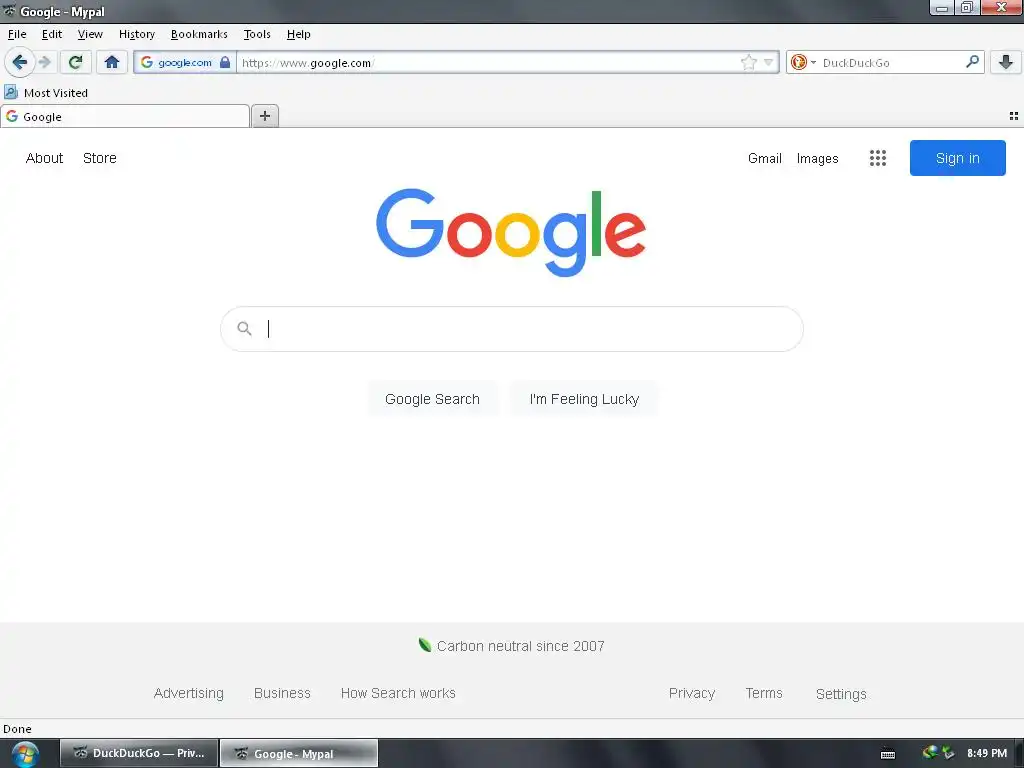
Task: Click the forward arrow navigation button
Action: [44, 63]
